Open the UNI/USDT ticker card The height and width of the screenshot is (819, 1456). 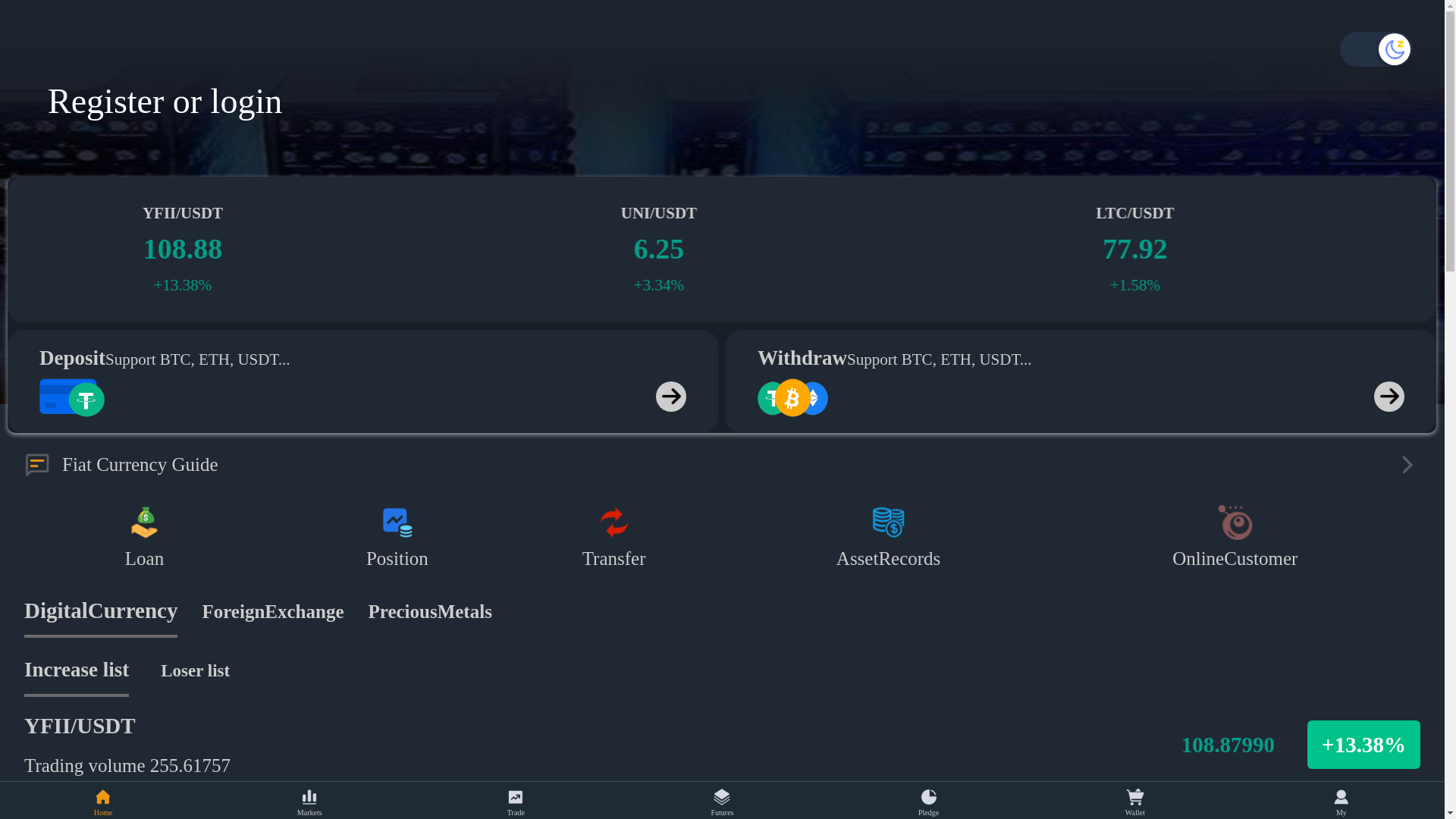[658, 249]
